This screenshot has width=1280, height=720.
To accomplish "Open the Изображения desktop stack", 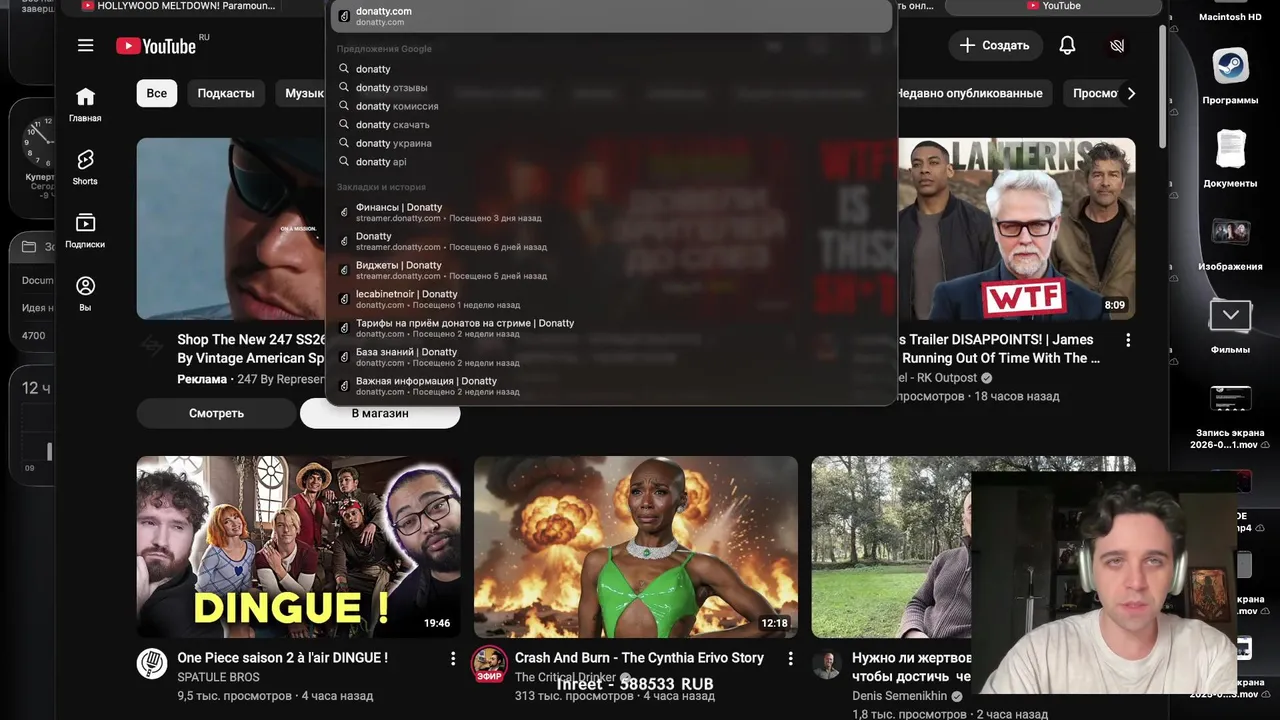I will [x=1230, y=242].
